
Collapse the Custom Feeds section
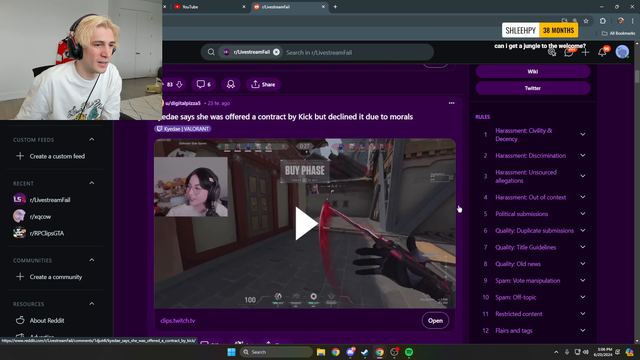pos(91,140)
